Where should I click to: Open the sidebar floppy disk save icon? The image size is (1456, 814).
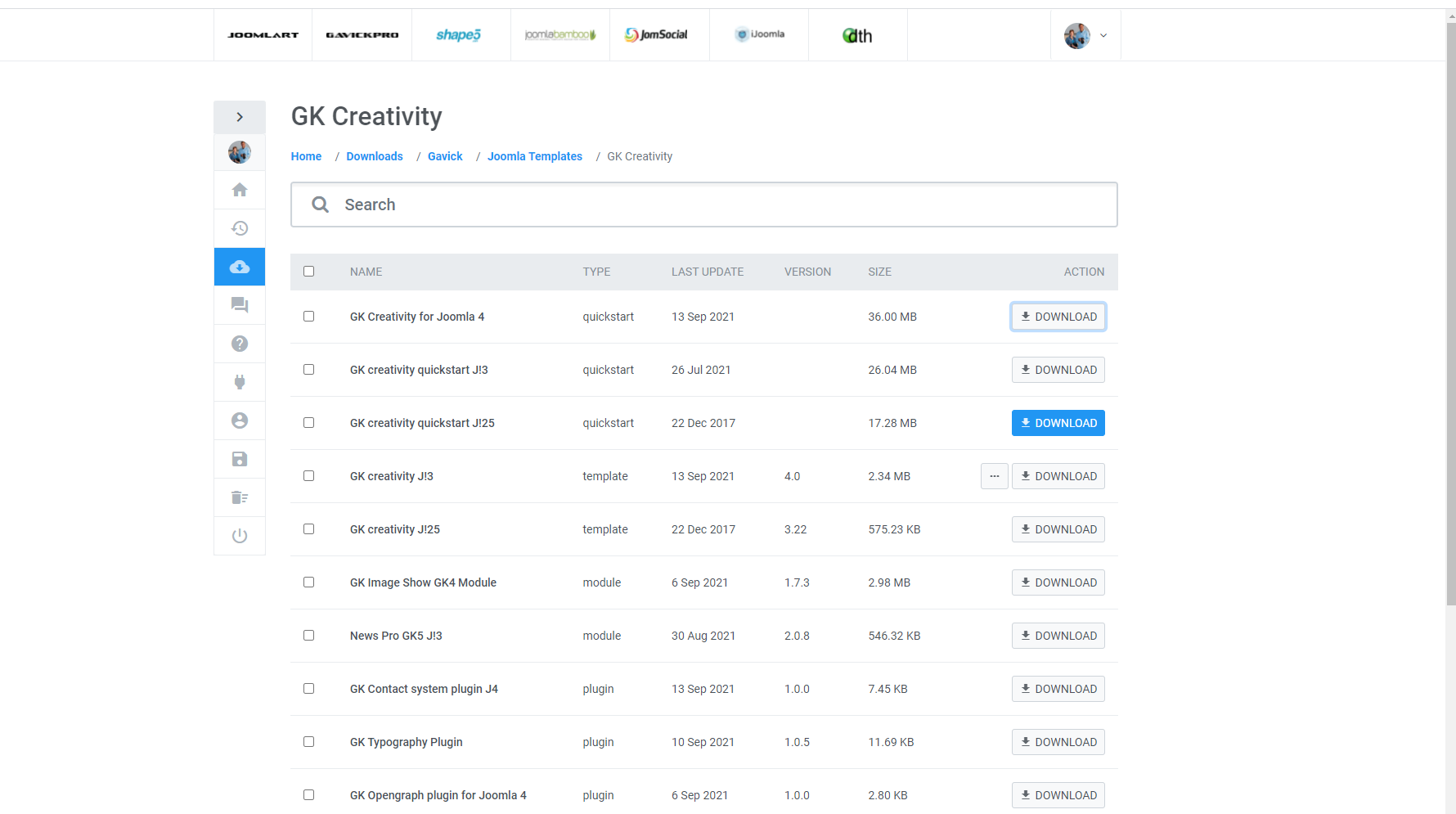point(240,459)
